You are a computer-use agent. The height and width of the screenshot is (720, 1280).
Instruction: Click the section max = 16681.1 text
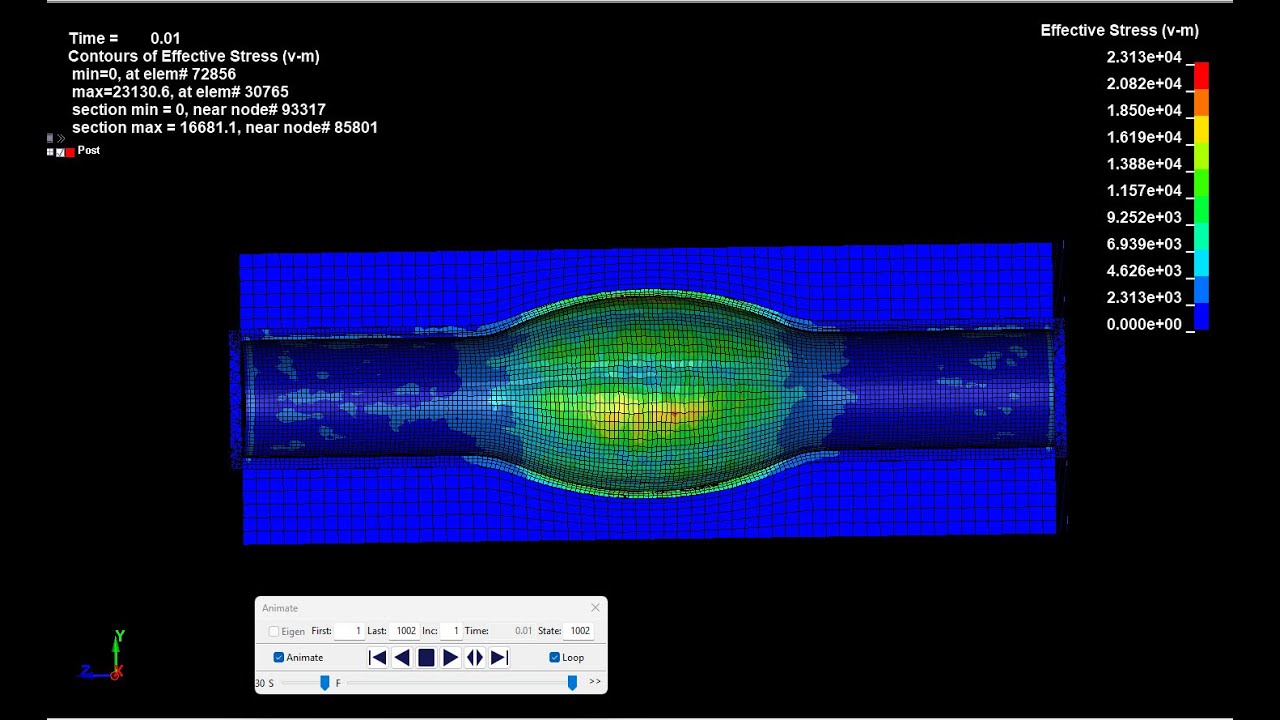pos(225,128)
